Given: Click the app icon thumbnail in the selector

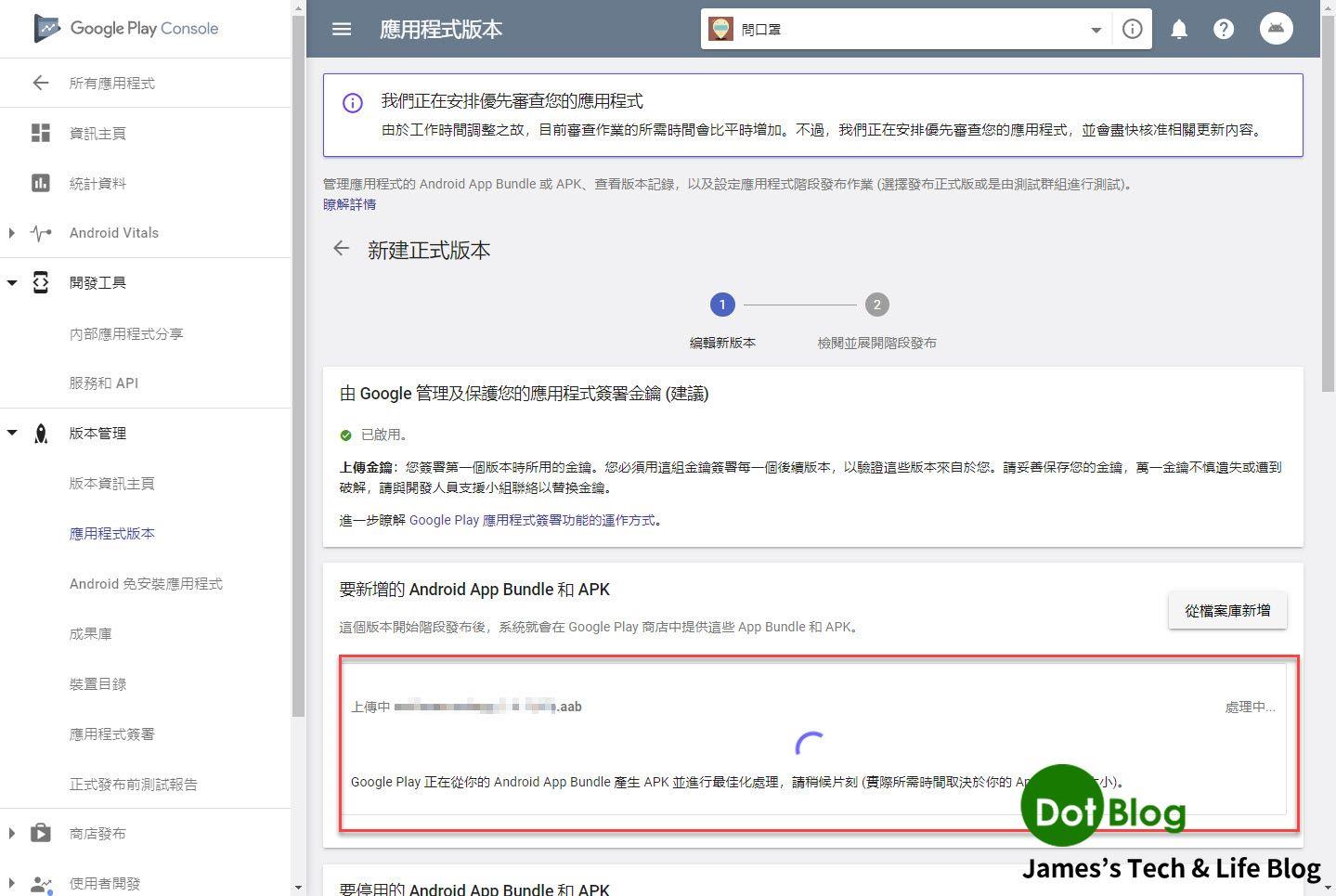Looking at the screenshot, I should coord(720,29).
